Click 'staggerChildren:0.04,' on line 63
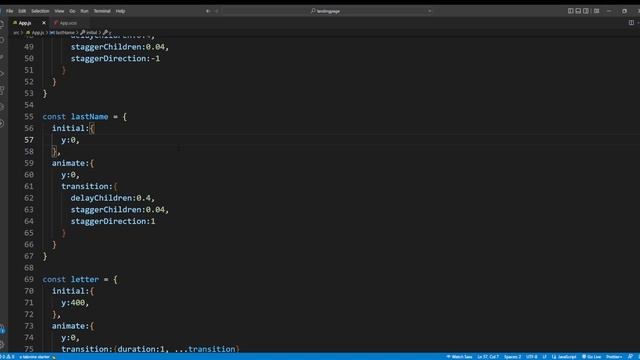 (120, 210)
